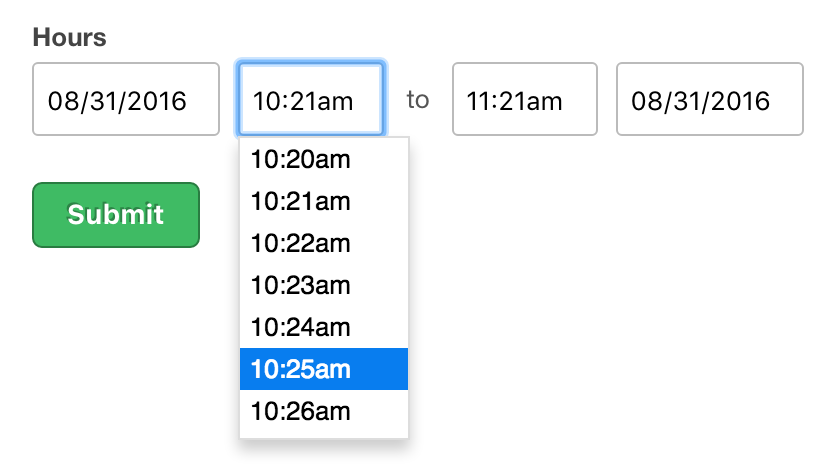Pick 10:26am from the time list
832x464 pixels.
323,411
